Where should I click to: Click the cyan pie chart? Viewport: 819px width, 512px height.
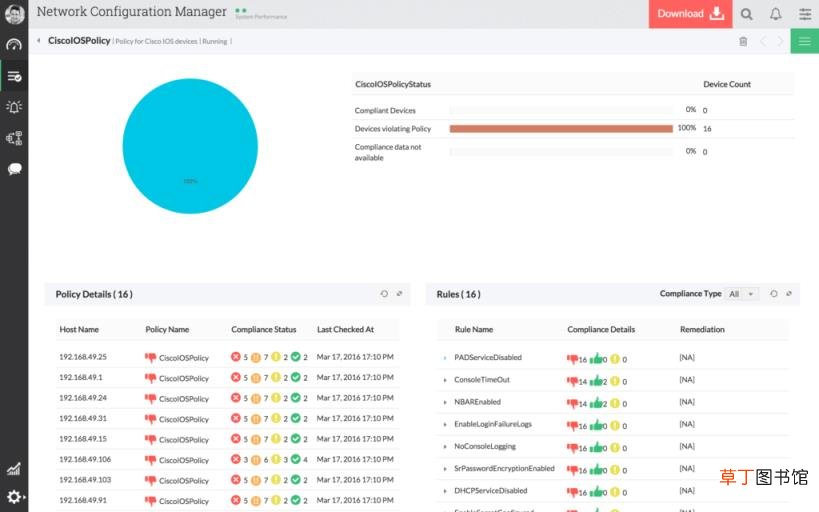[190, 146]
